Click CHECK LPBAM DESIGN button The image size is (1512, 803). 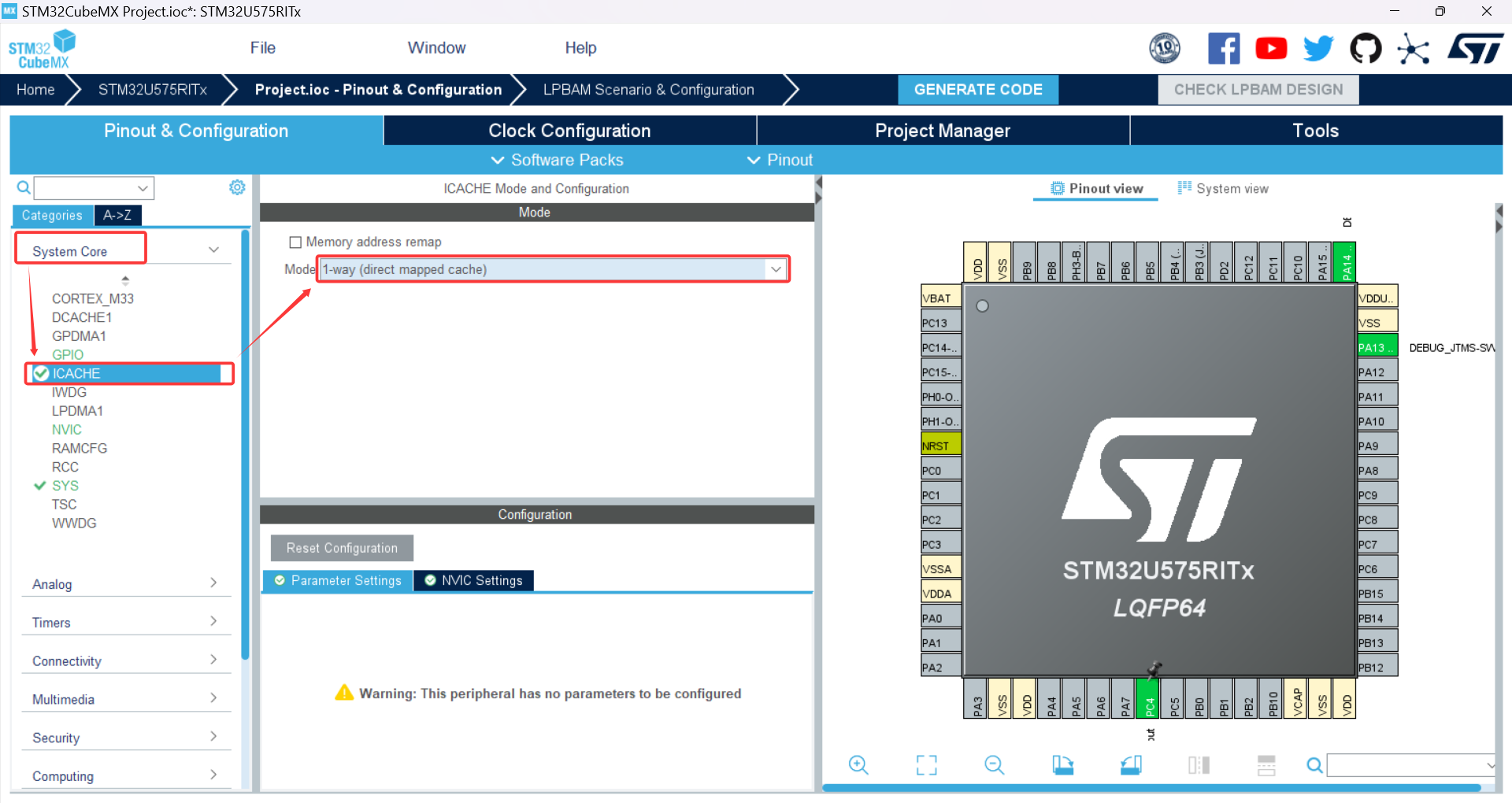[1258, 90]
